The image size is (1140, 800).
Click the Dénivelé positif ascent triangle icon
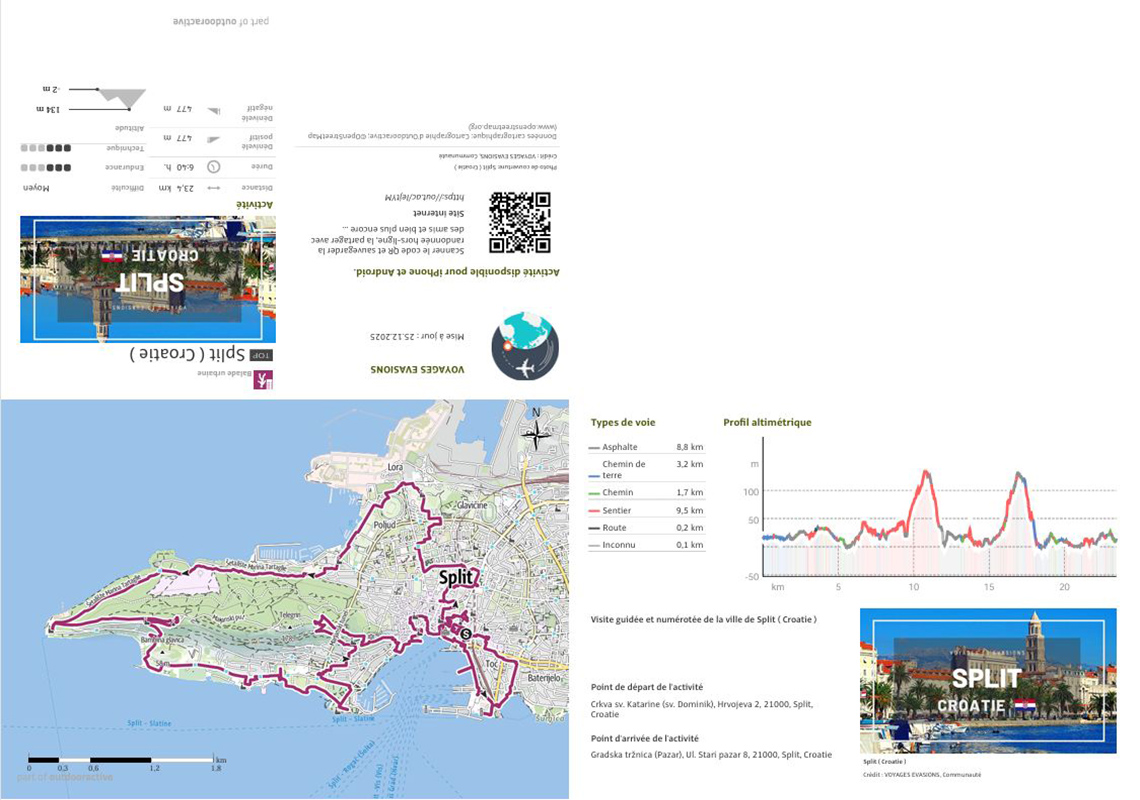[214, 139]
